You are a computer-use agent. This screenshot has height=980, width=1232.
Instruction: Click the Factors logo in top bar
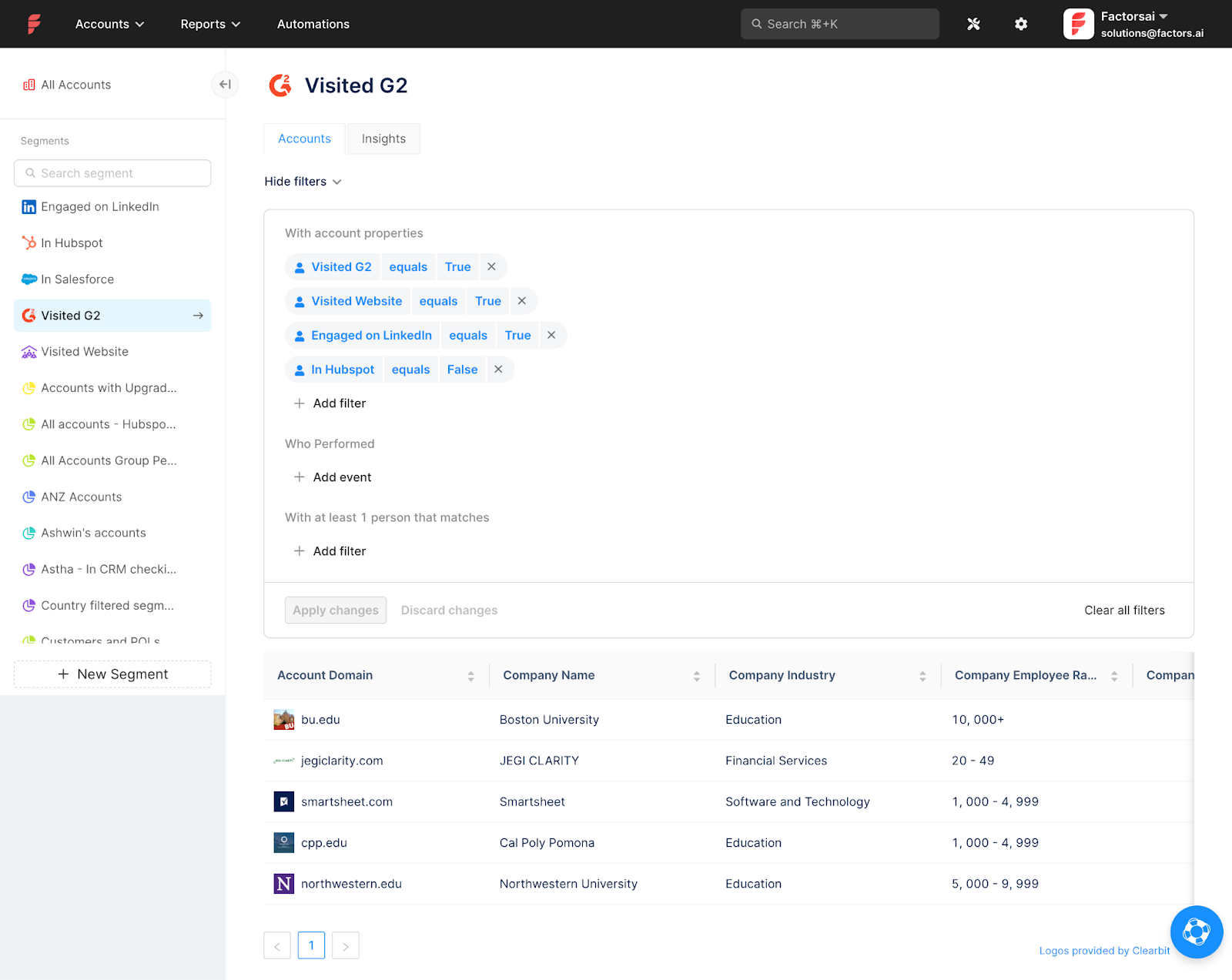34,24
